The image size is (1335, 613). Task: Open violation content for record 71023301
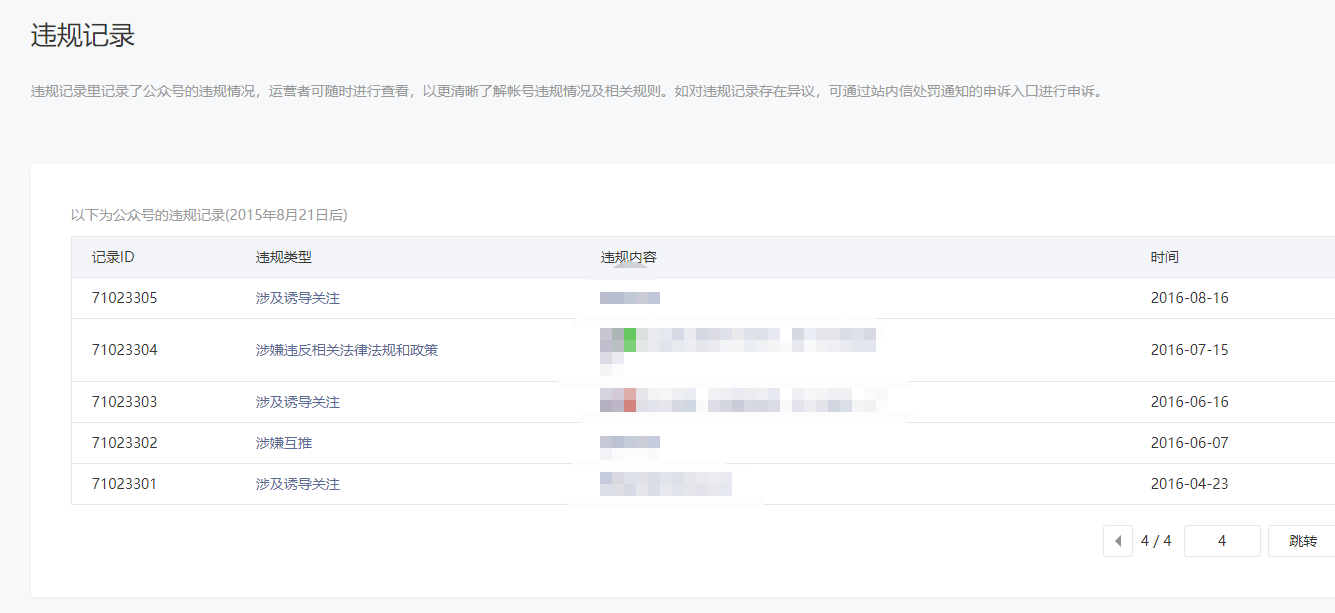[x=665, y=484]
